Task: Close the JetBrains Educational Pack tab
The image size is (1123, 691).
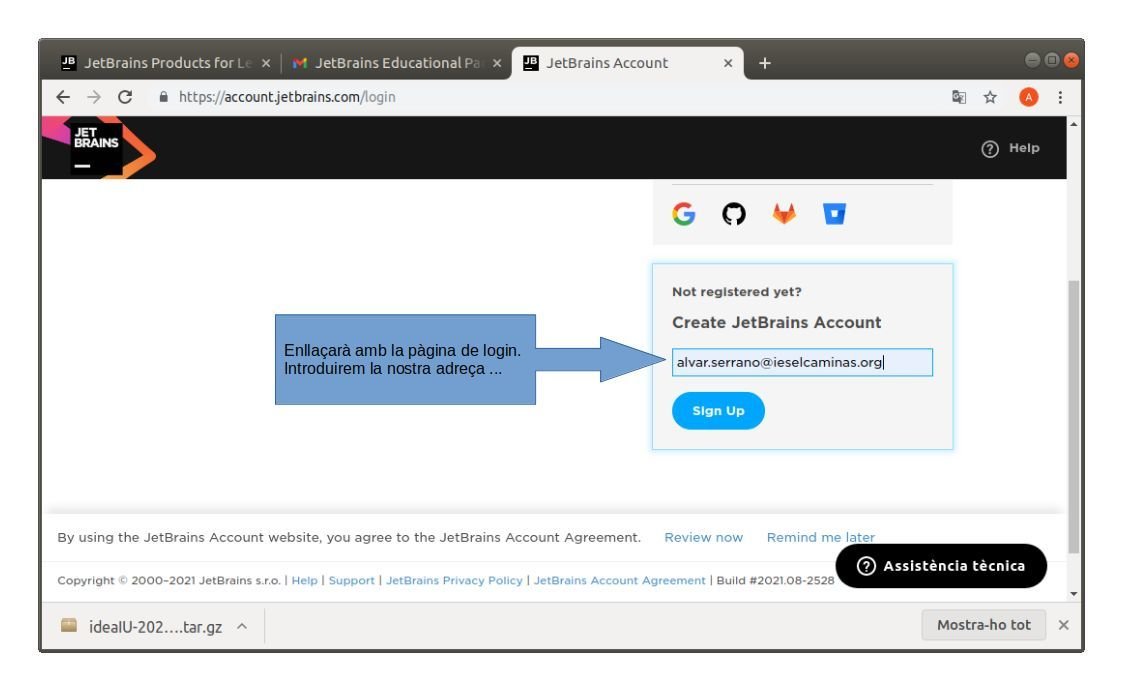Action: click(x=497, y=63)
